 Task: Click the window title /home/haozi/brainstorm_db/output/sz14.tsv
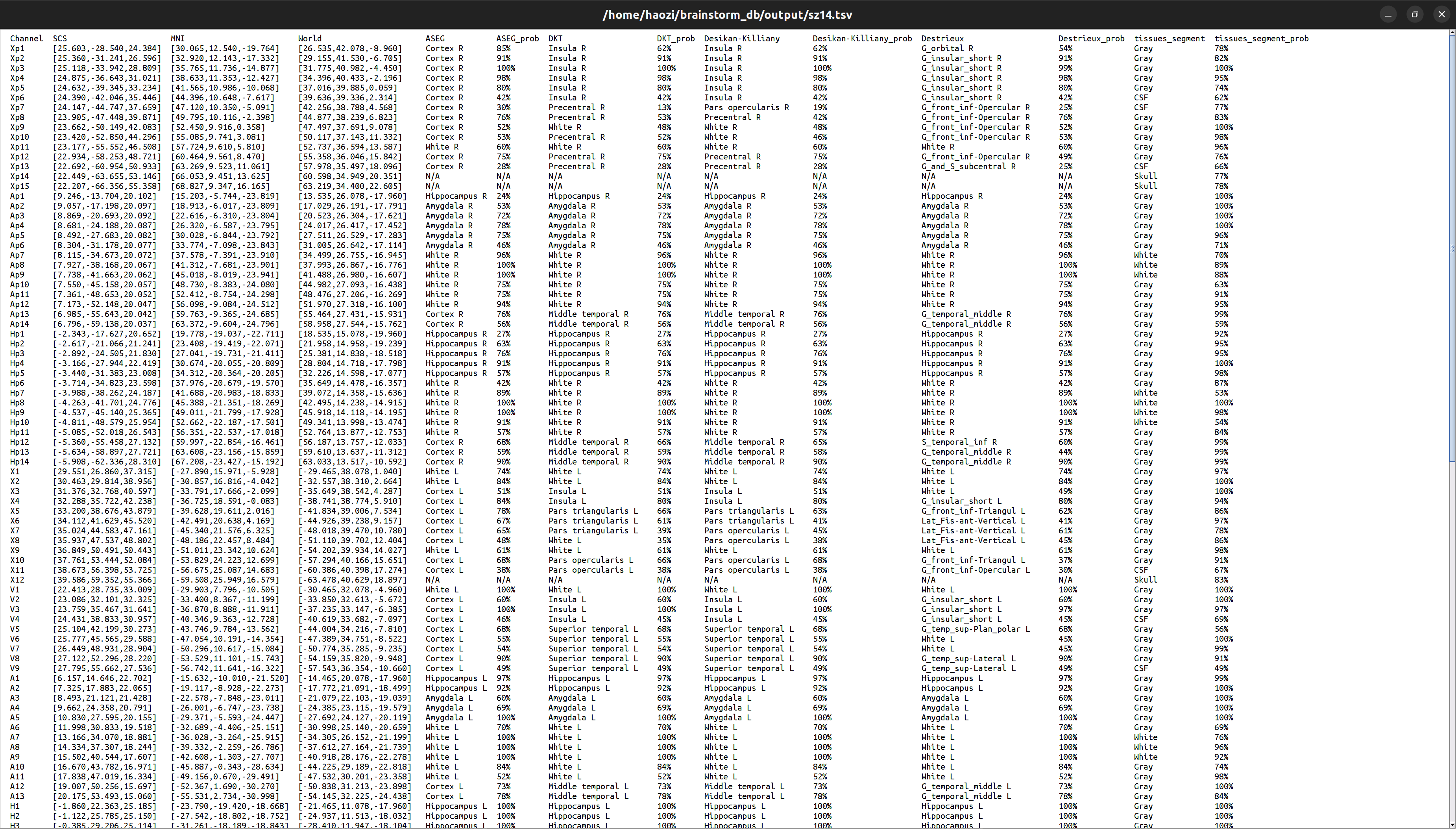click(x=728, y=15)
